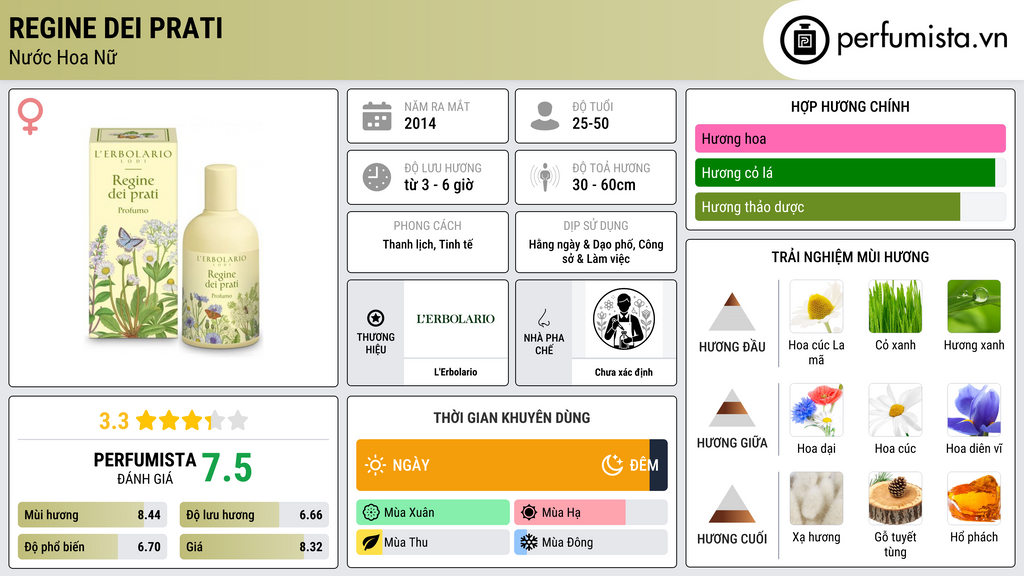
Task: Click the THỜI GIAN KHUYÊN DÙNG heading
Action: click(512, 418)
